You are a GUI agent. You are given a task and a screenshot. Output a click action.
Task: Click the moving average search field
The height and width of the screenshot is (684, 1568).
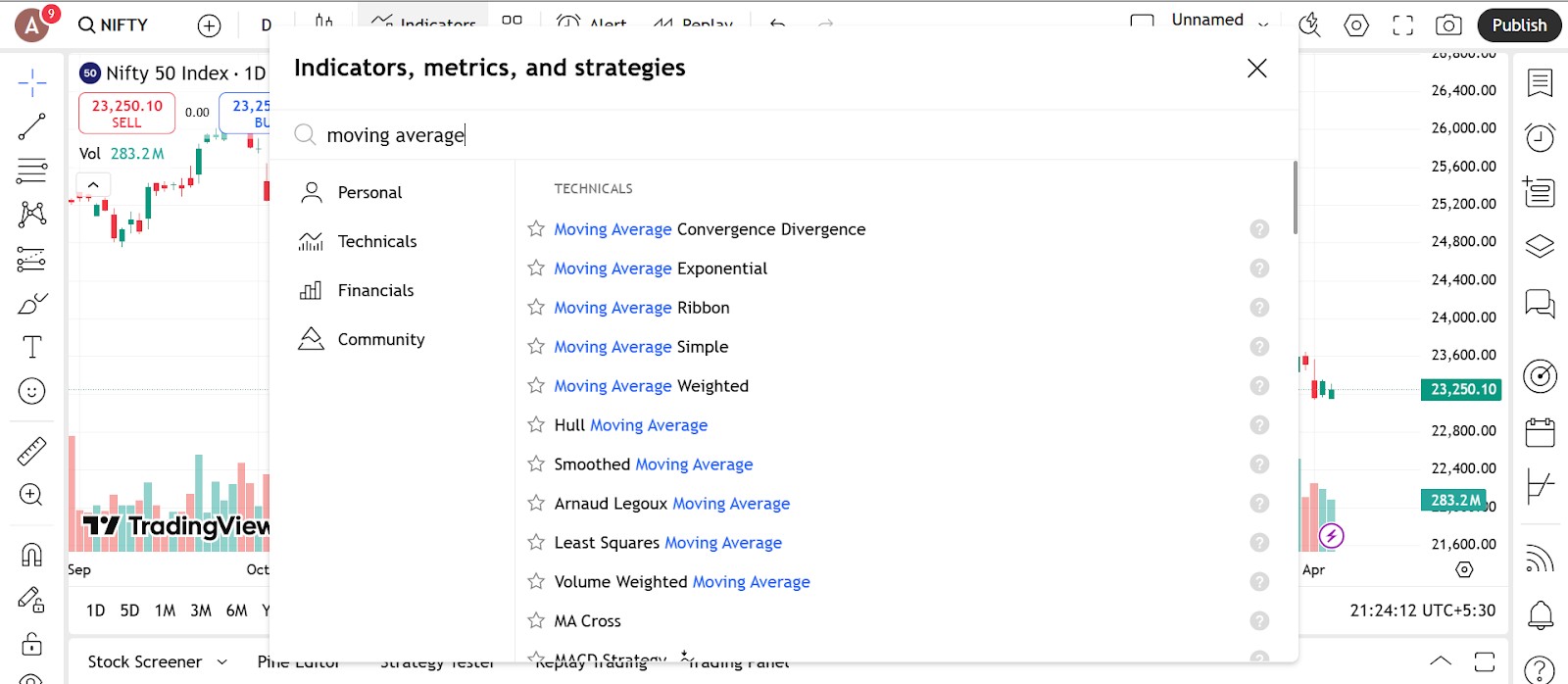coord(784,135)
